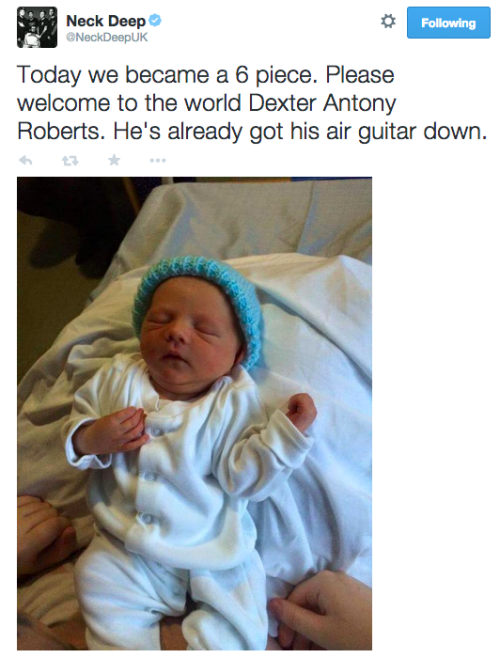Click the baby's blue knit hat in the photo
500x658 pixels.
coord(199,294)
